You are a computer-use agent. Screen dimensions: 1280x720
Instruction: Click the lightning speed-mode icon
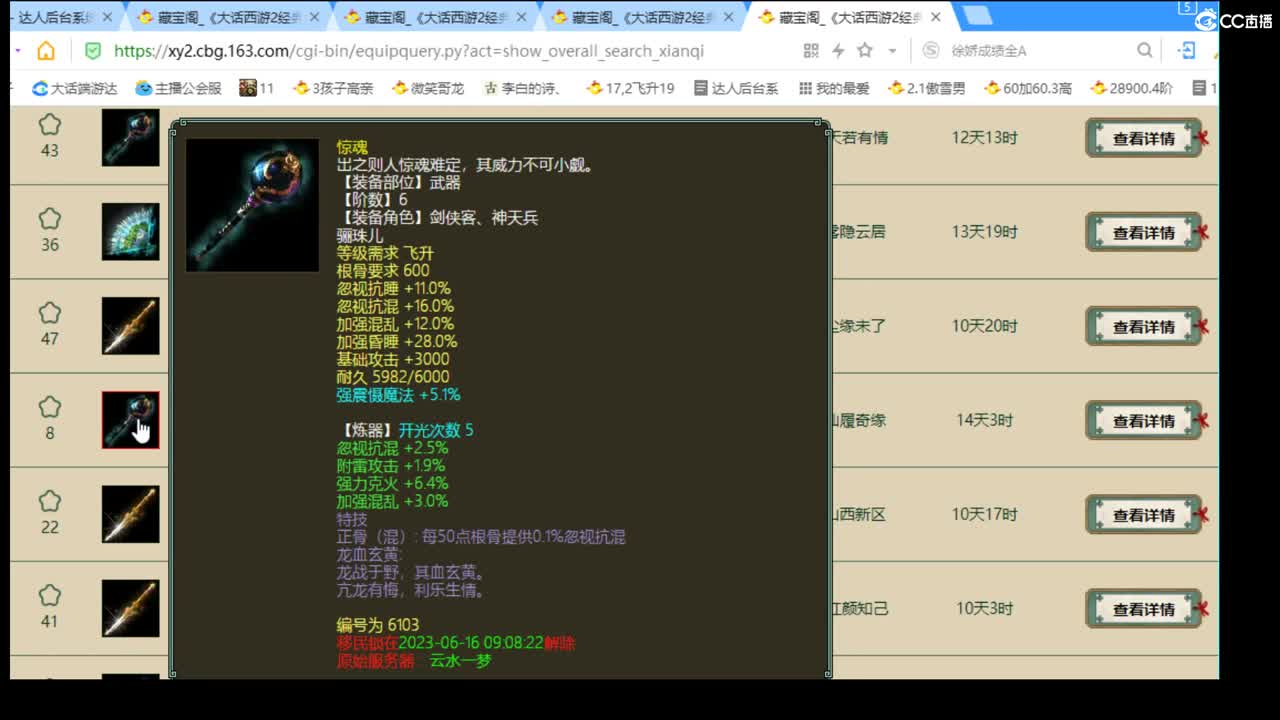click(x=838, y=51)
